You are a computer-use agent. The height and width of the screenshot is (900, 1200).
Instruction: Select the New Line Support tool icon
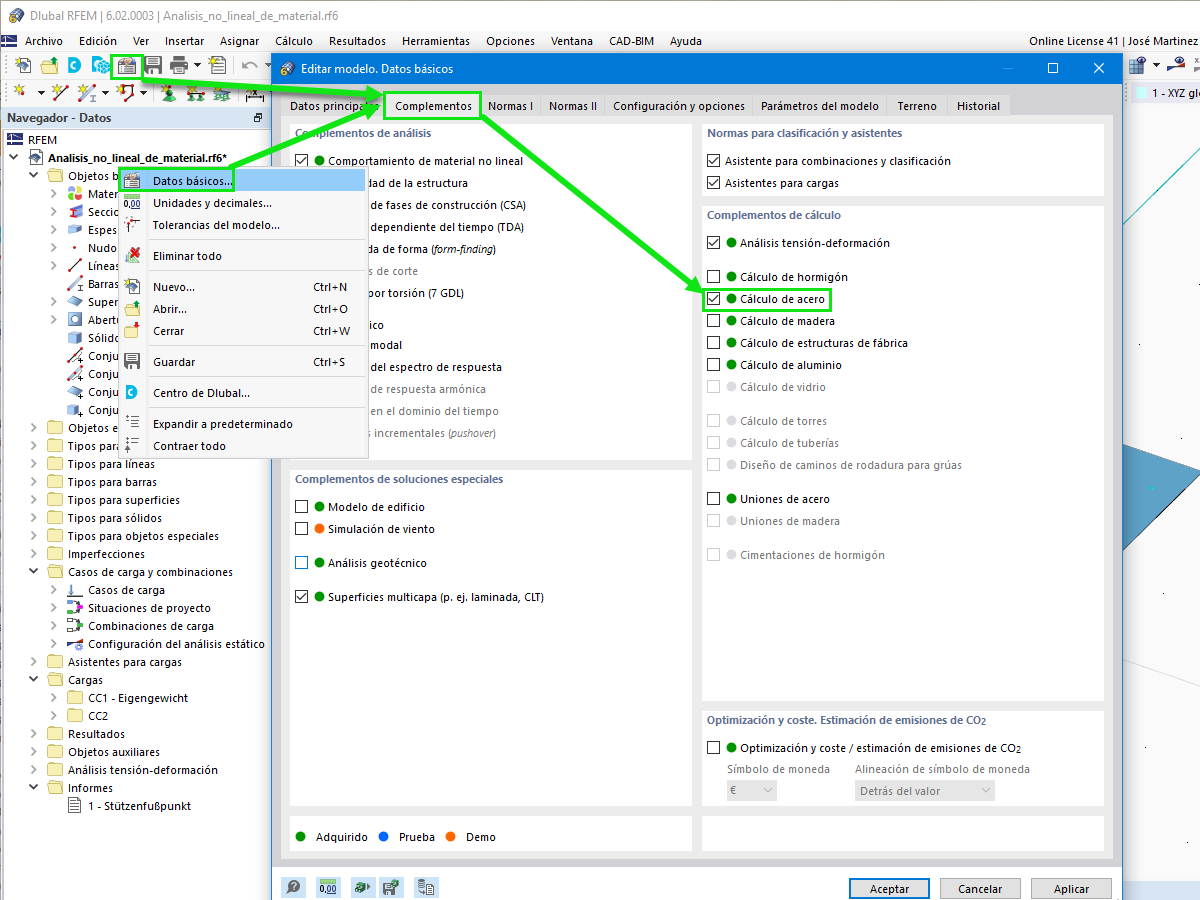(197, 92)
